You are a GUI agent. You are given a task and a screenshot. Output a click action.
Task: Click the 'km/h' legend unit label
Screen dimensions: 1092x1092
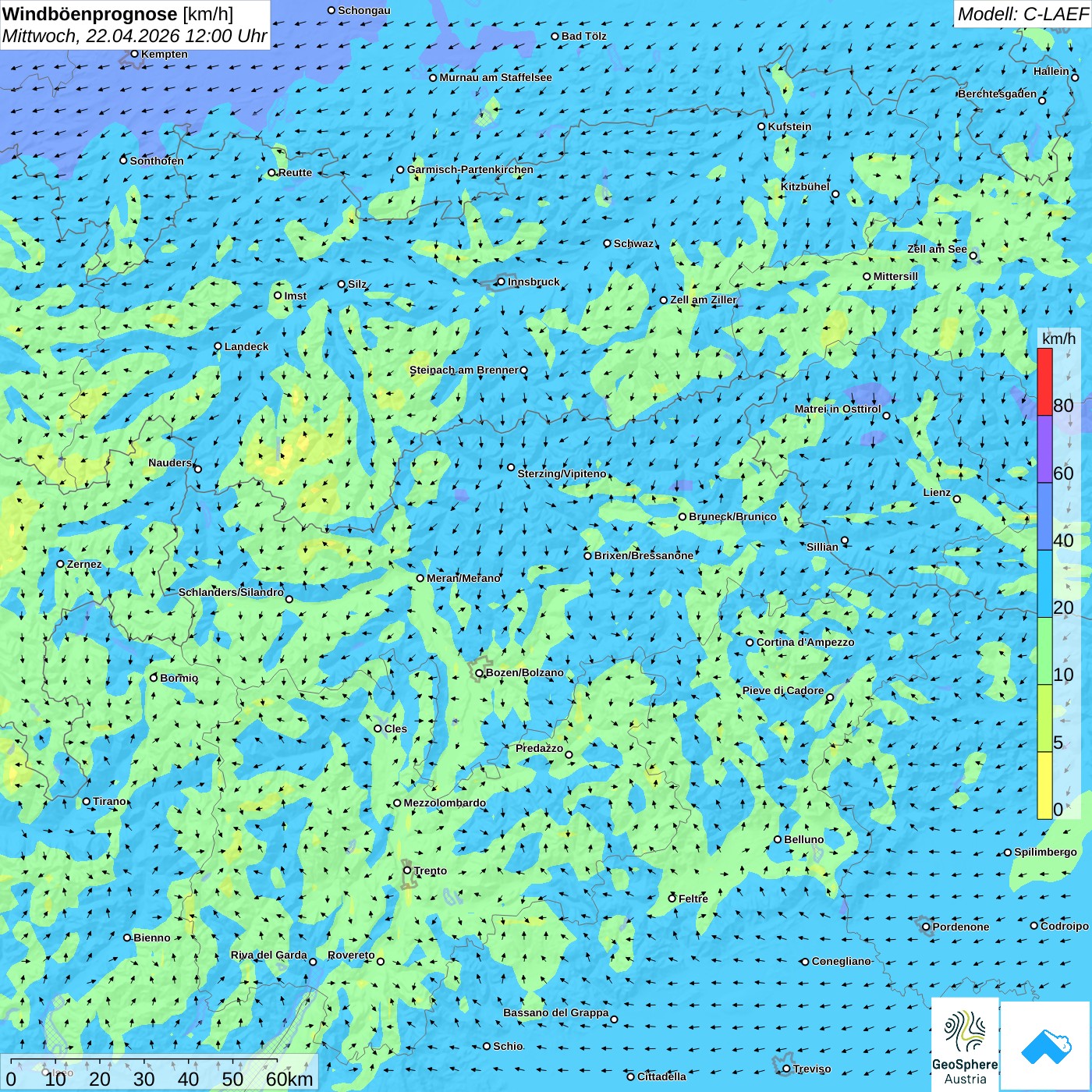(1058, 339)
